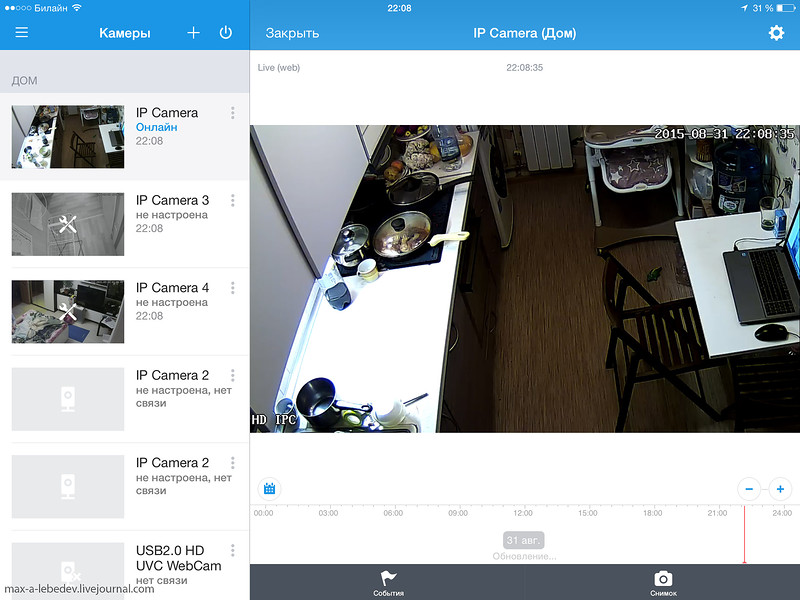The height and width of the screenshot is (600, 800).
Task: Click the IP Camera 3 name
Action: [x=172, y=200]
